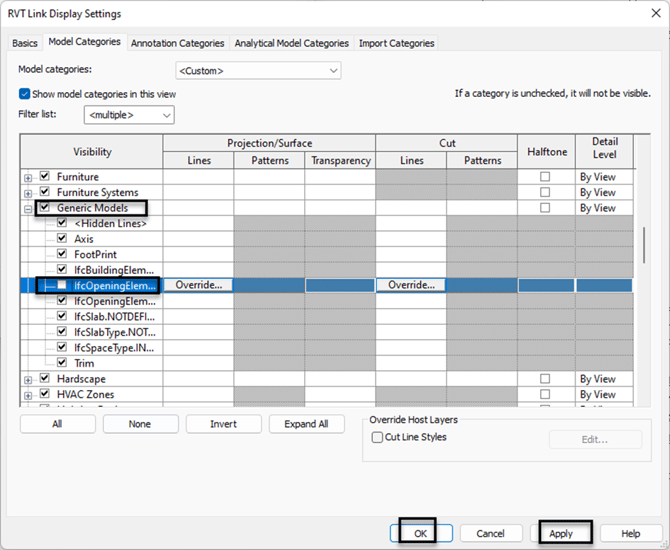Click Override under Projection Lines column

click(198, 285)
